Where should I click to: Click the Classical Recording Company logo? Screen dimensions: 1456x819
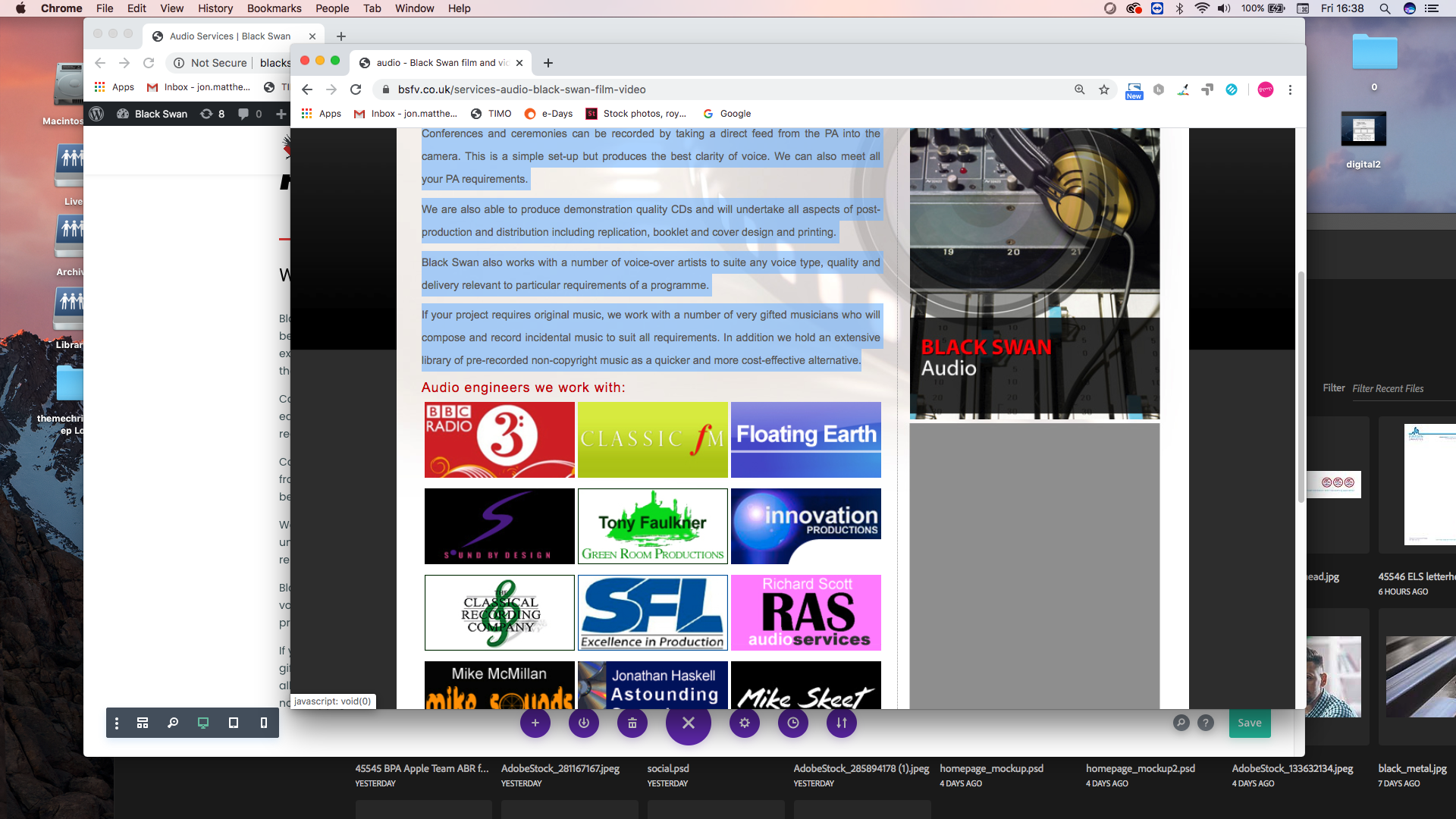pos(500,613)
